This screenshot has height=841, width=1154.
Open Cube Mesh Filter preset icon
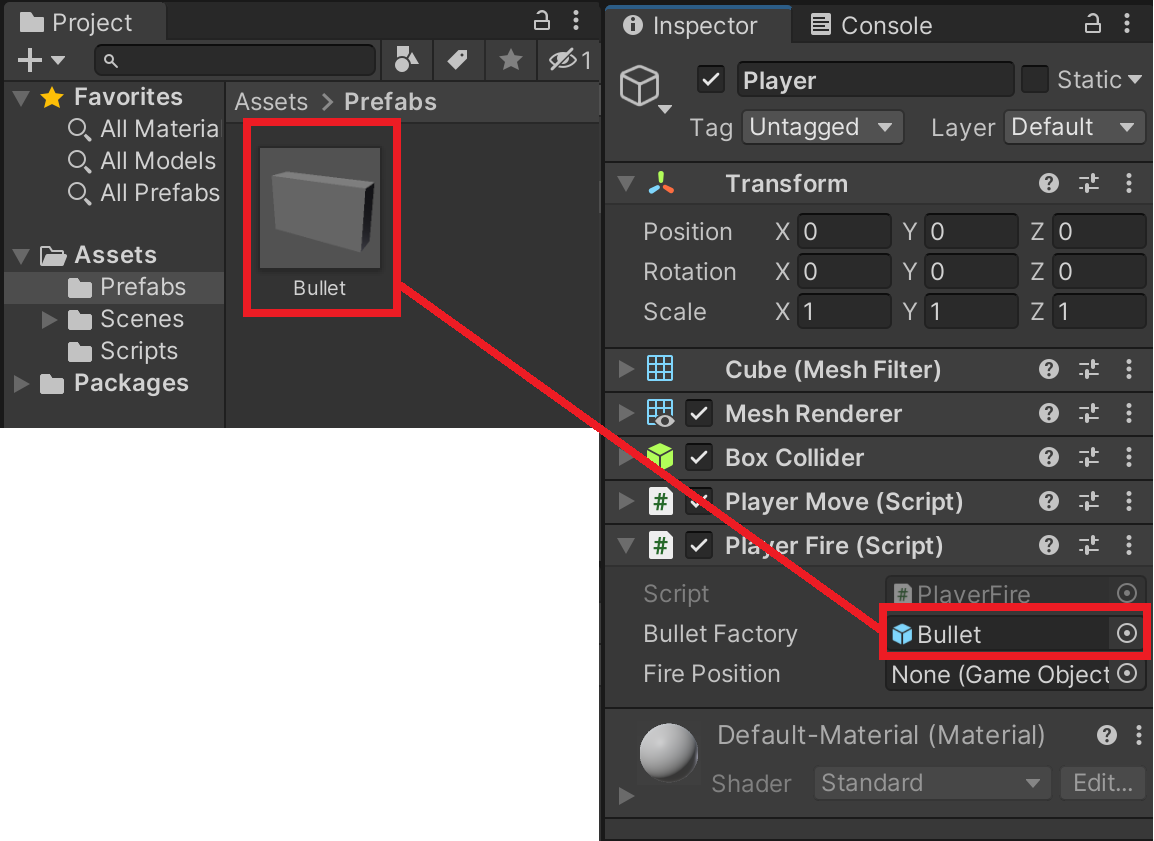click(1089, 369)
